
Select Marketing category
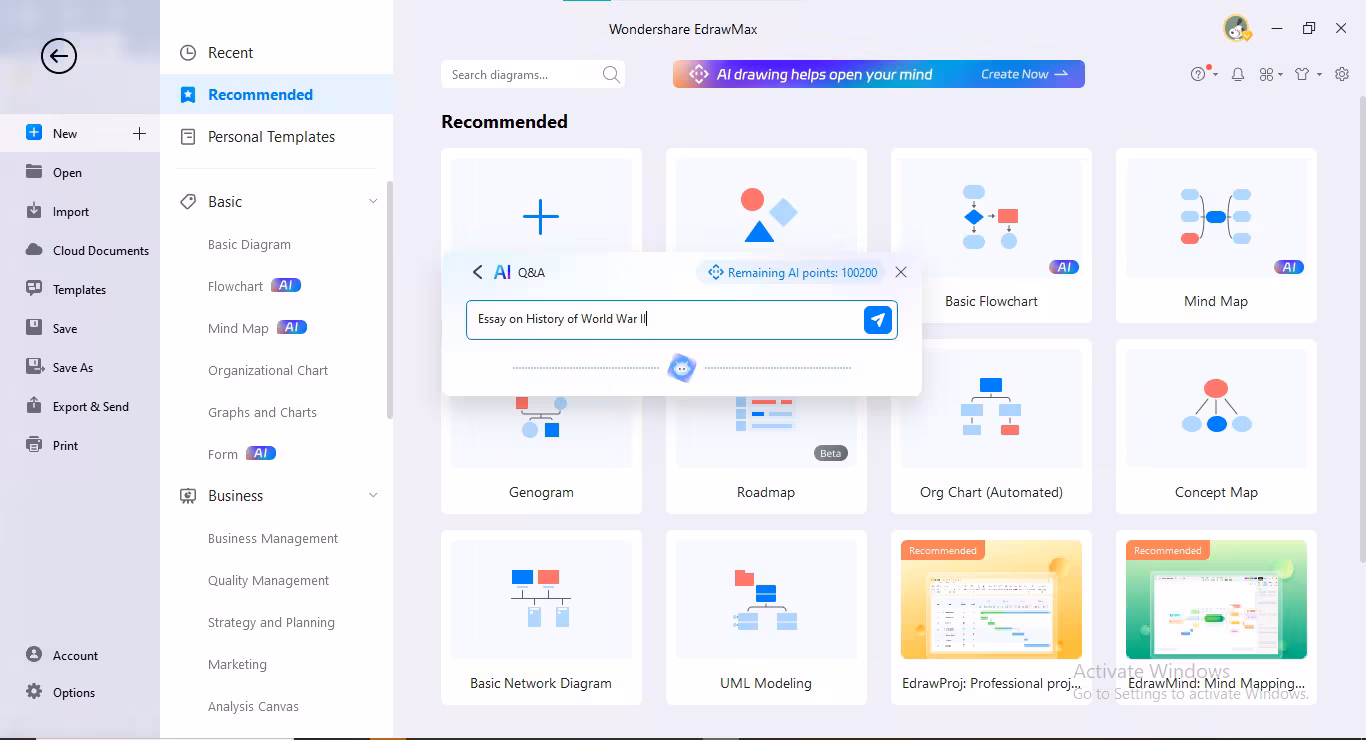237,664
